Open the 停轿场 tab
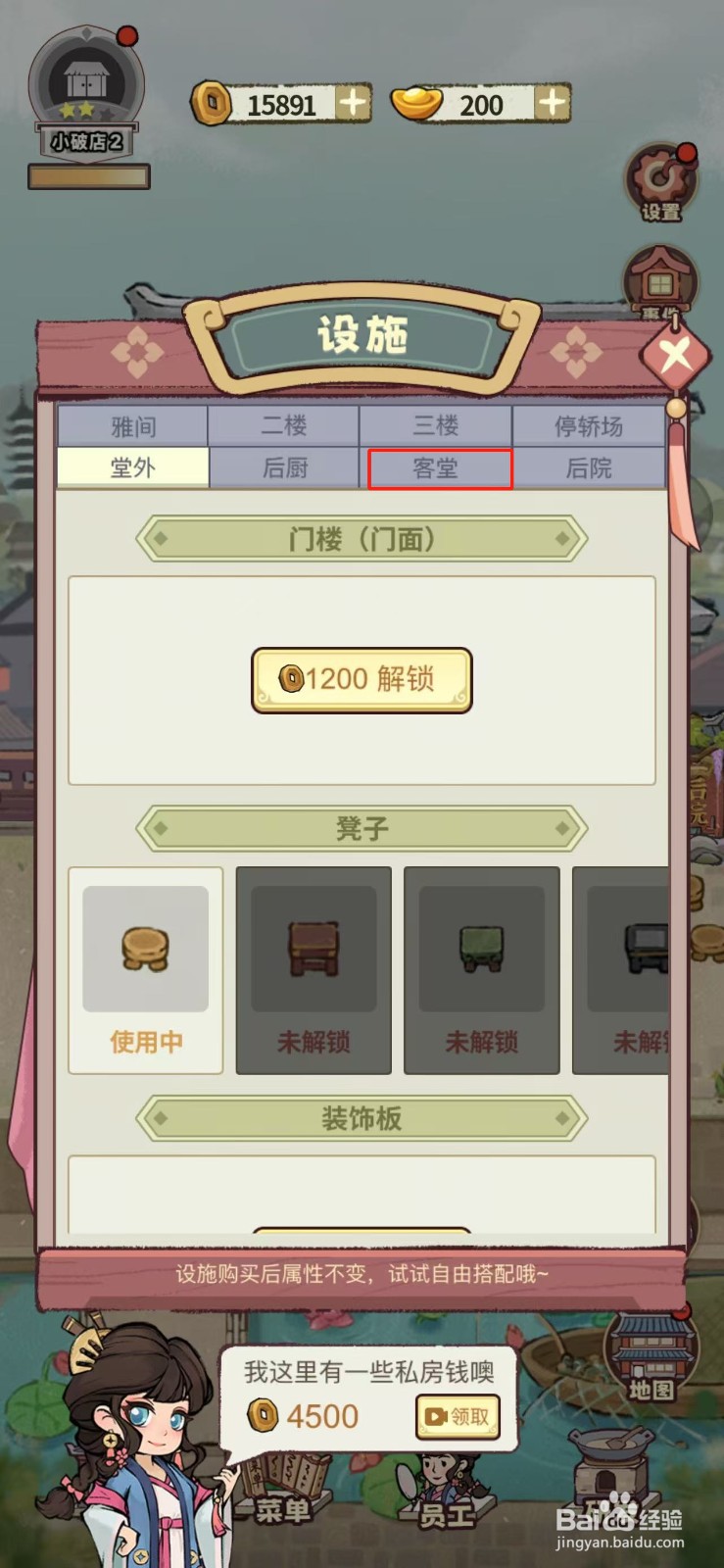The width and height of the screenshot is (724, 1568). coord(588,426)
